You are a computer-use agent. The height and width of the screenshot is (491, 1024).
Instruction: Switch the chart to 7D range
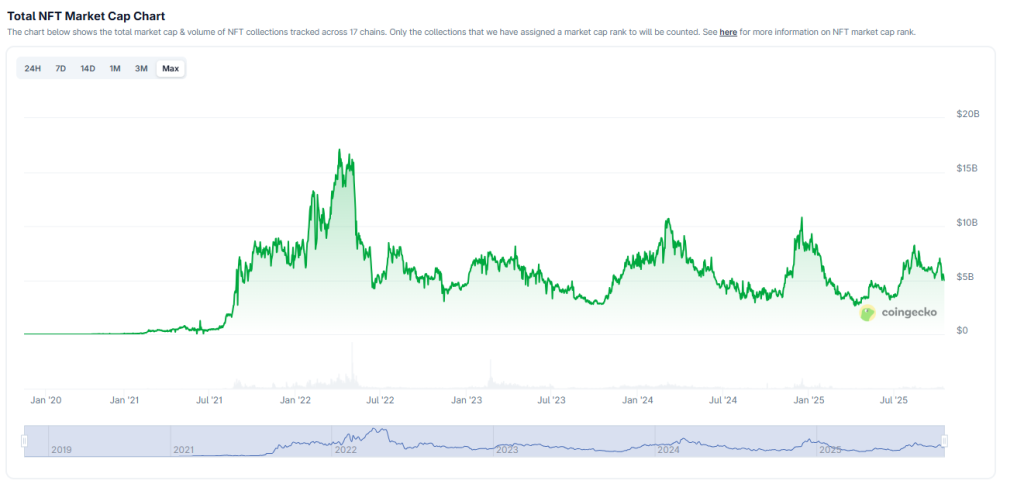click(x=60, y=68)
